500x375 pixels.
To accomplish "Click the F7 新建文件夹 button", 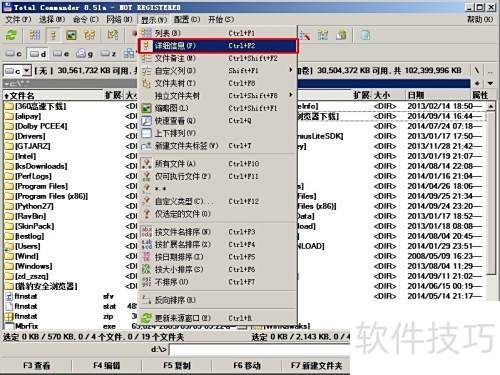I will 316,366.
